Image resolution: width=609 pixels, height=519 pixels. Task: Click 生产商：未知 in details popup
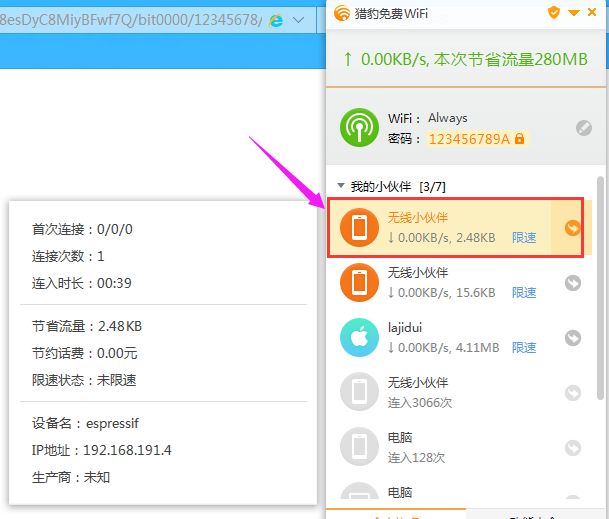coord(71,477)
